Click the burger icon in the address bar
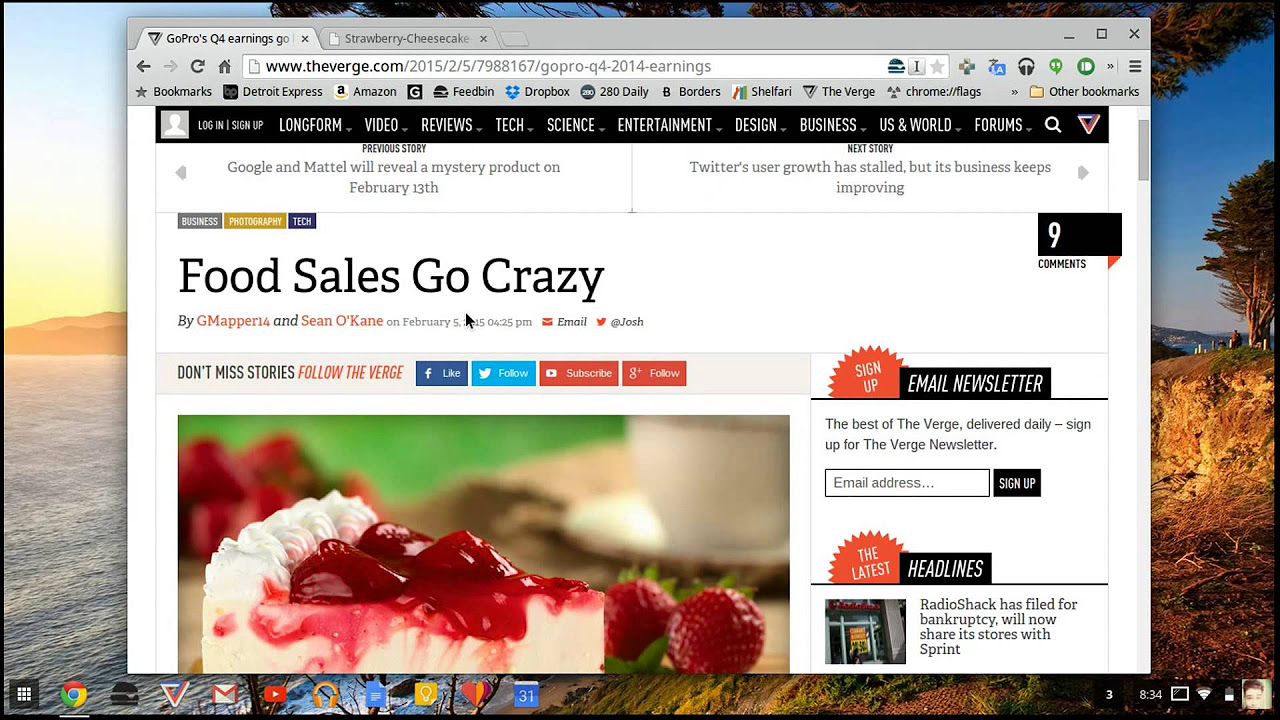 [x=896, y=67]
